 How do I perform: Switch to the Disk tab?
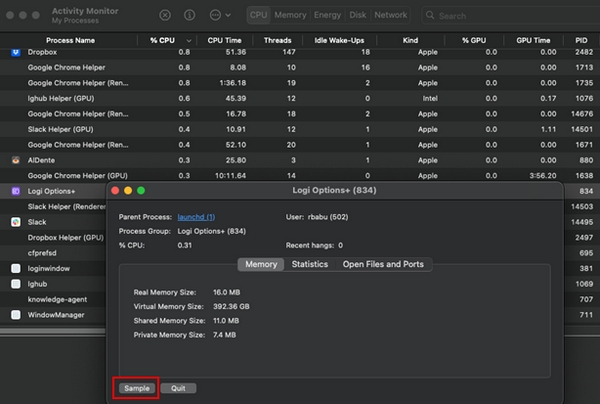click(x=358, y=15)
